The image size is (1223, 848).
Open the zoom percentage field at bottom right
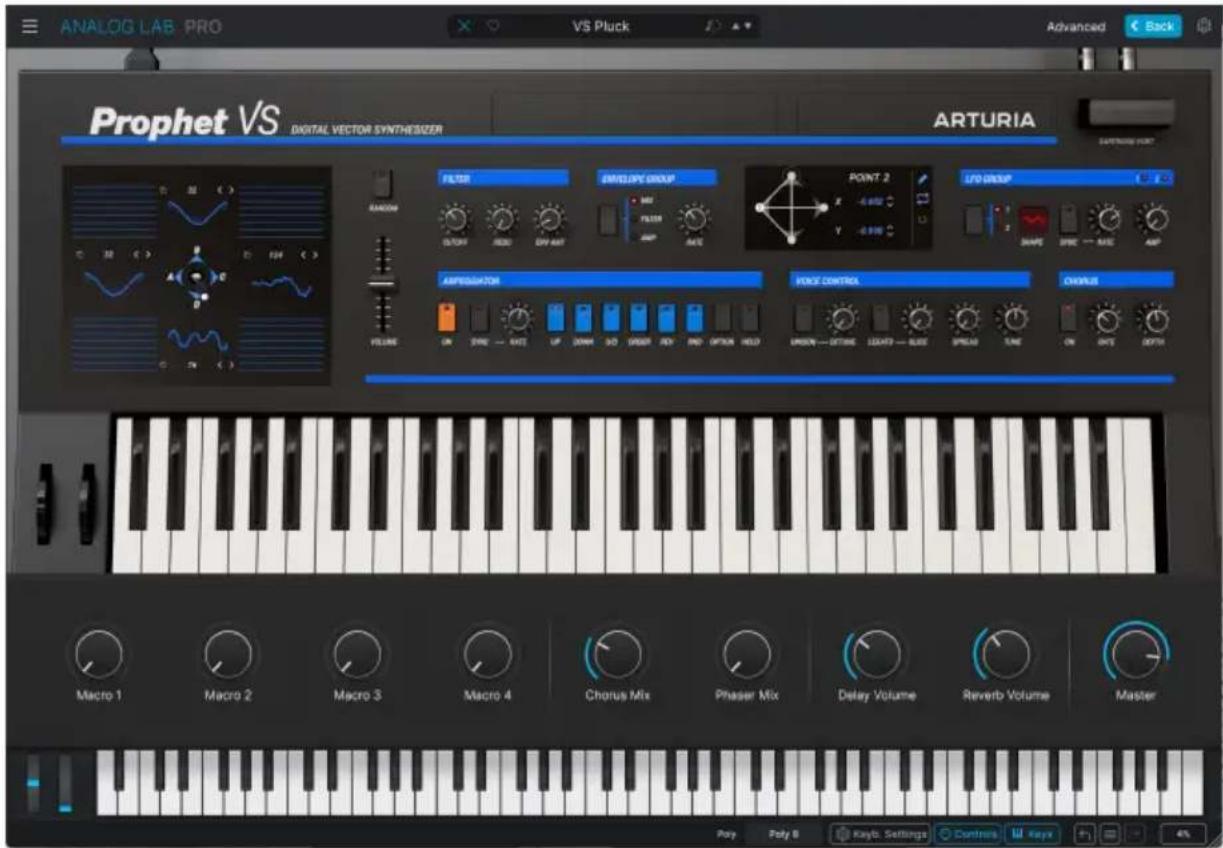point(1184,833)
